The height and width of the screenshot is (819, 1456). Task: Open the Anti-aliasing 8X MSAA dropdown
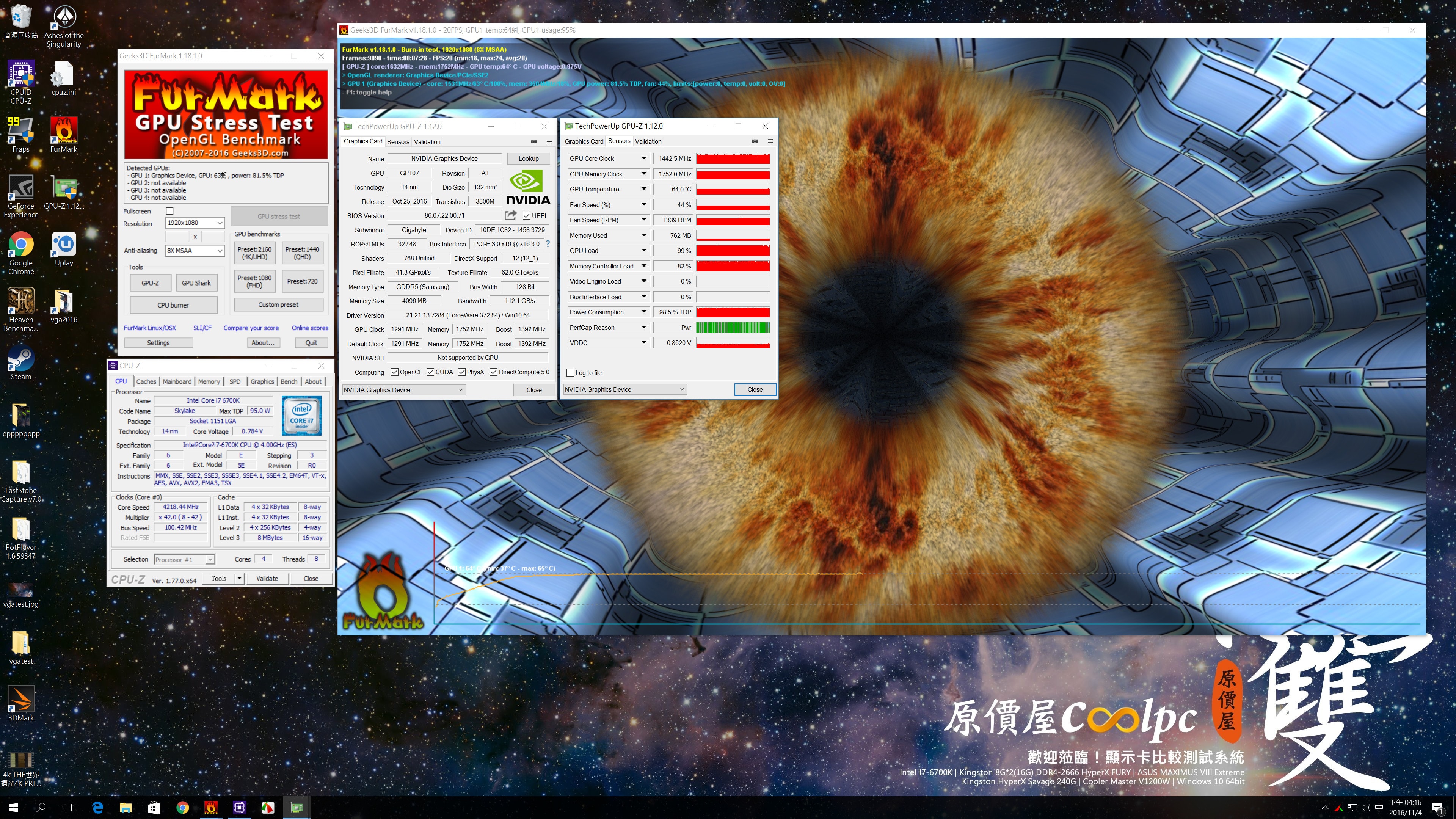(196, 250)
